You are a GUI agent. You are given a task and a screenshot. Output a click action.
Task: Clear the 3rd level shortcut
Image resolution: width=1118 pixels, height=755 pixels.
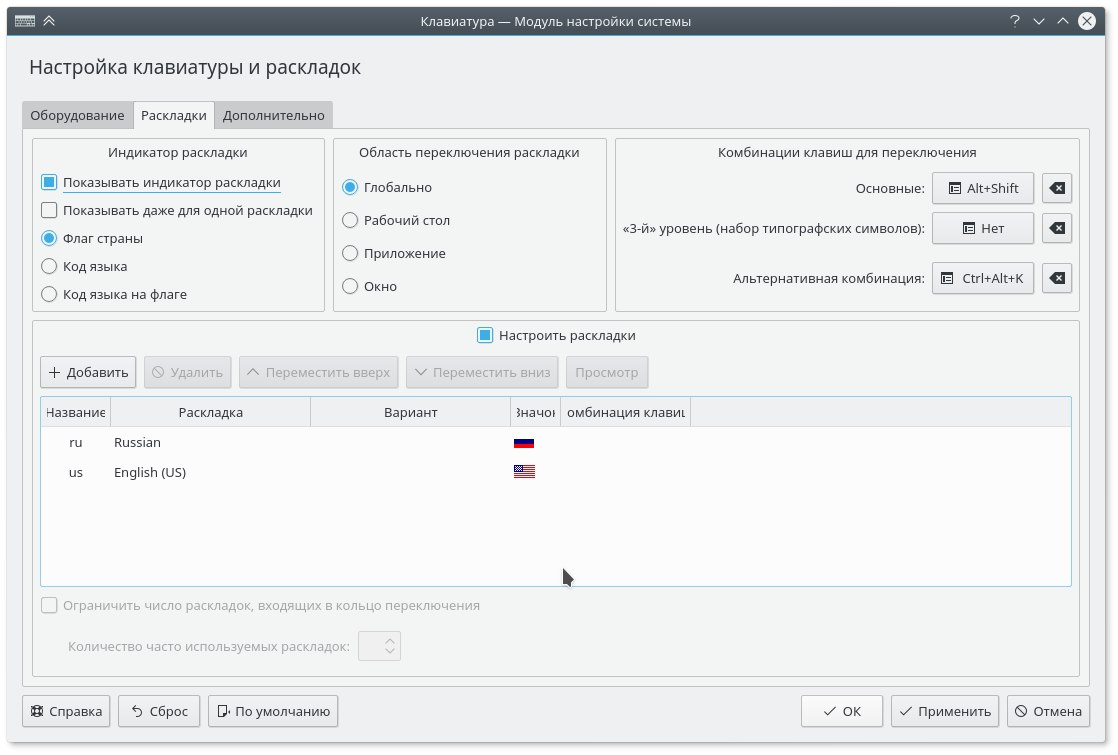[1057, 228]
